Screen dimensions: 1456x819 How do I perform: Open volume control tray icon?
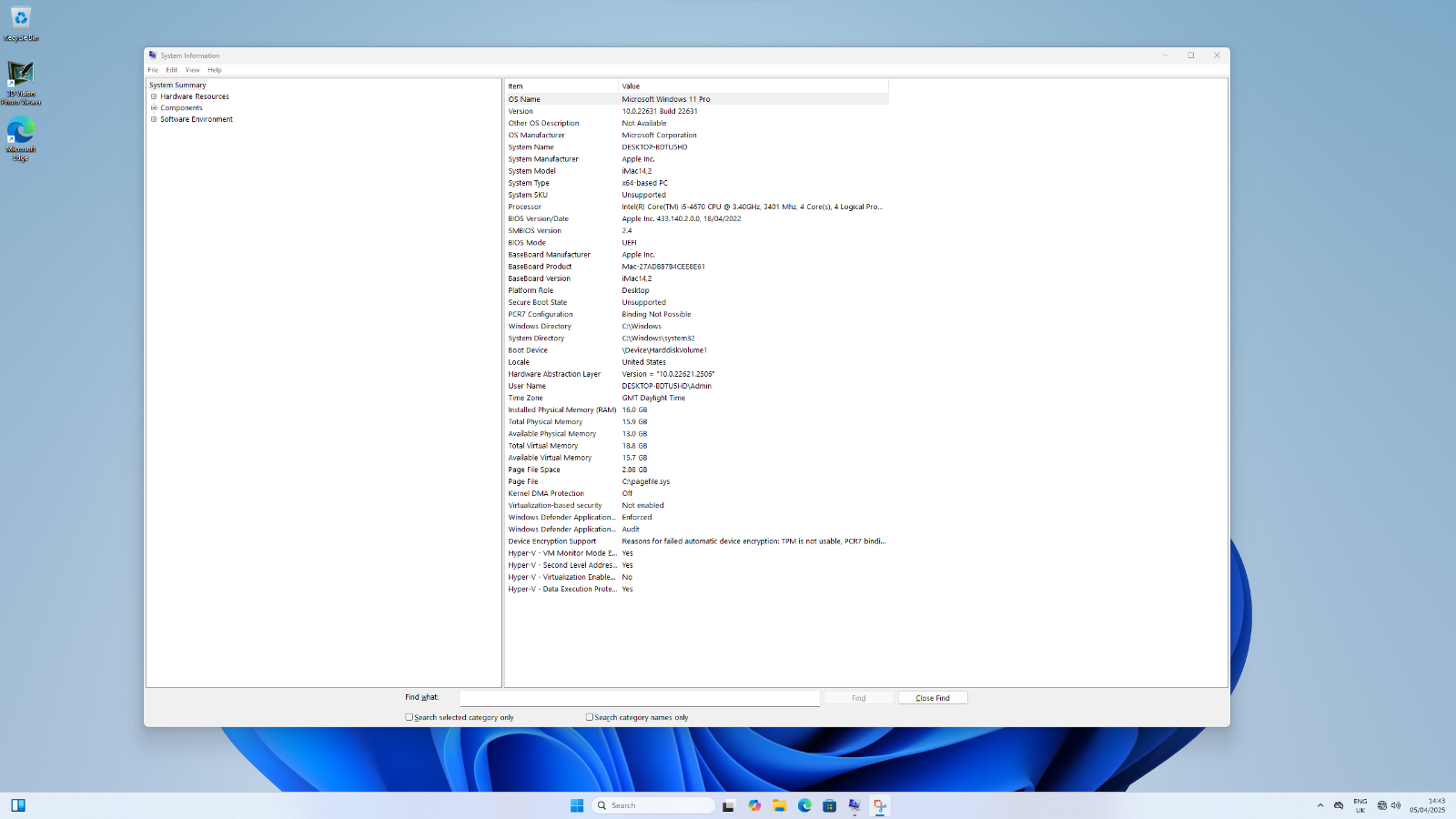click(1396, 805)
